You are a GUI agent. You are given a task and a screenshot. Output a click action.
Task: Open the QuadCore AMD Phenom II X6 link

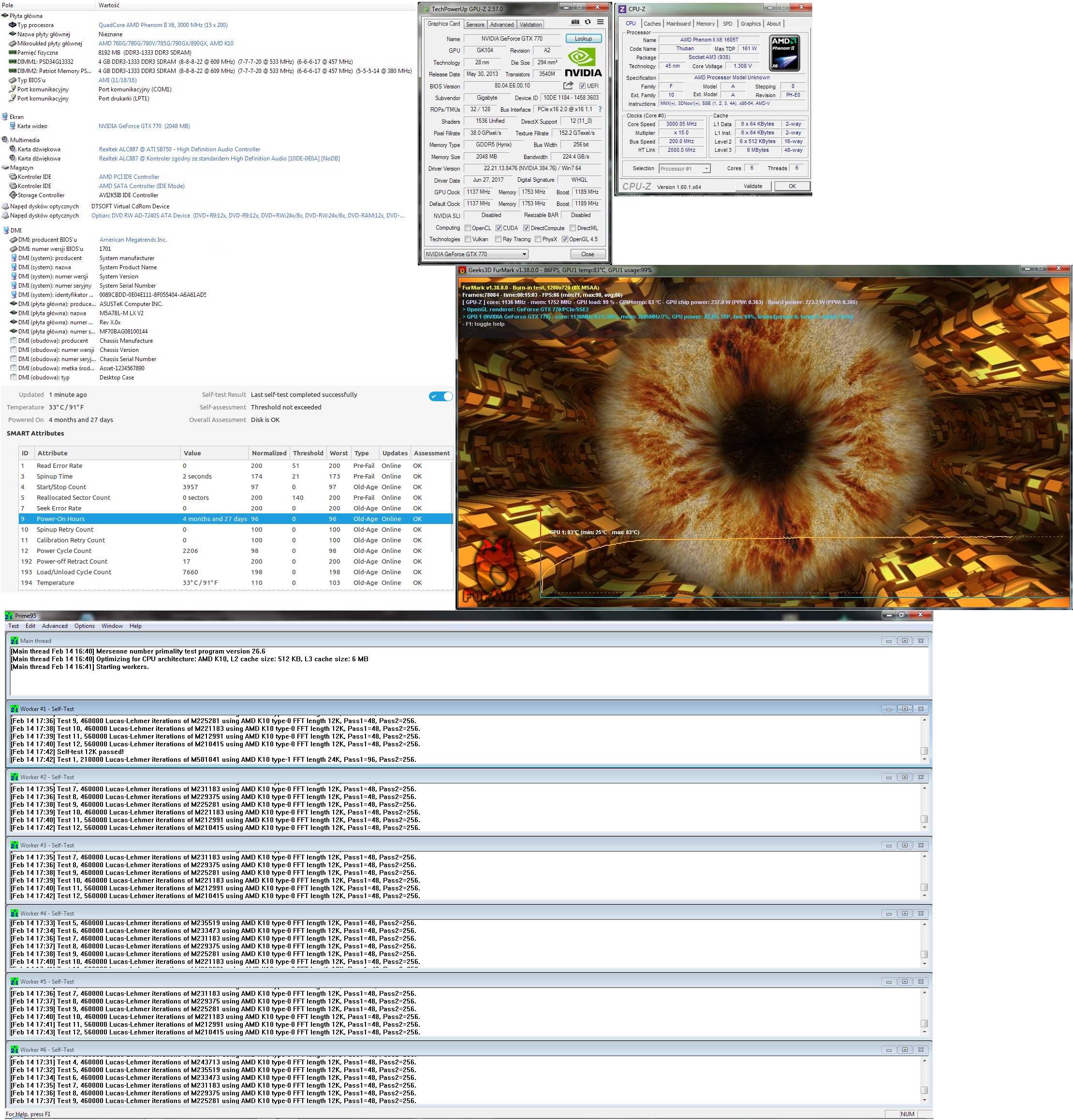(x=163, y=25)
